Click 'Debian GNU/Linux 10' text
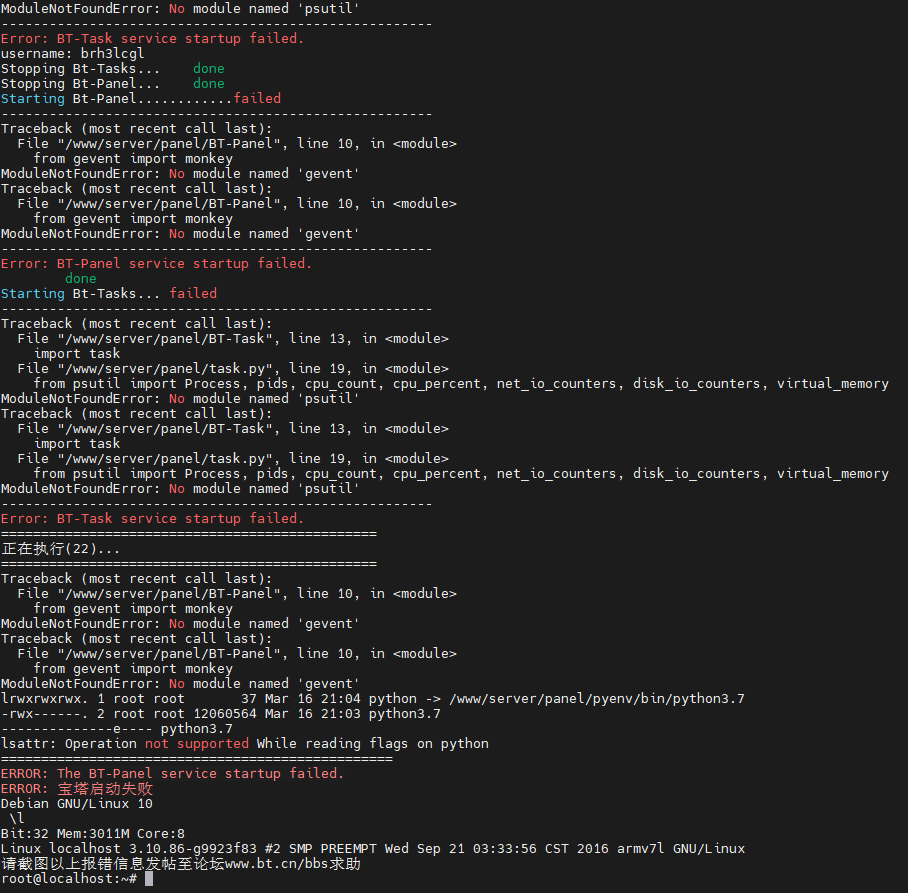The width and height of the screenshot is (908, 893). [76, 804]
